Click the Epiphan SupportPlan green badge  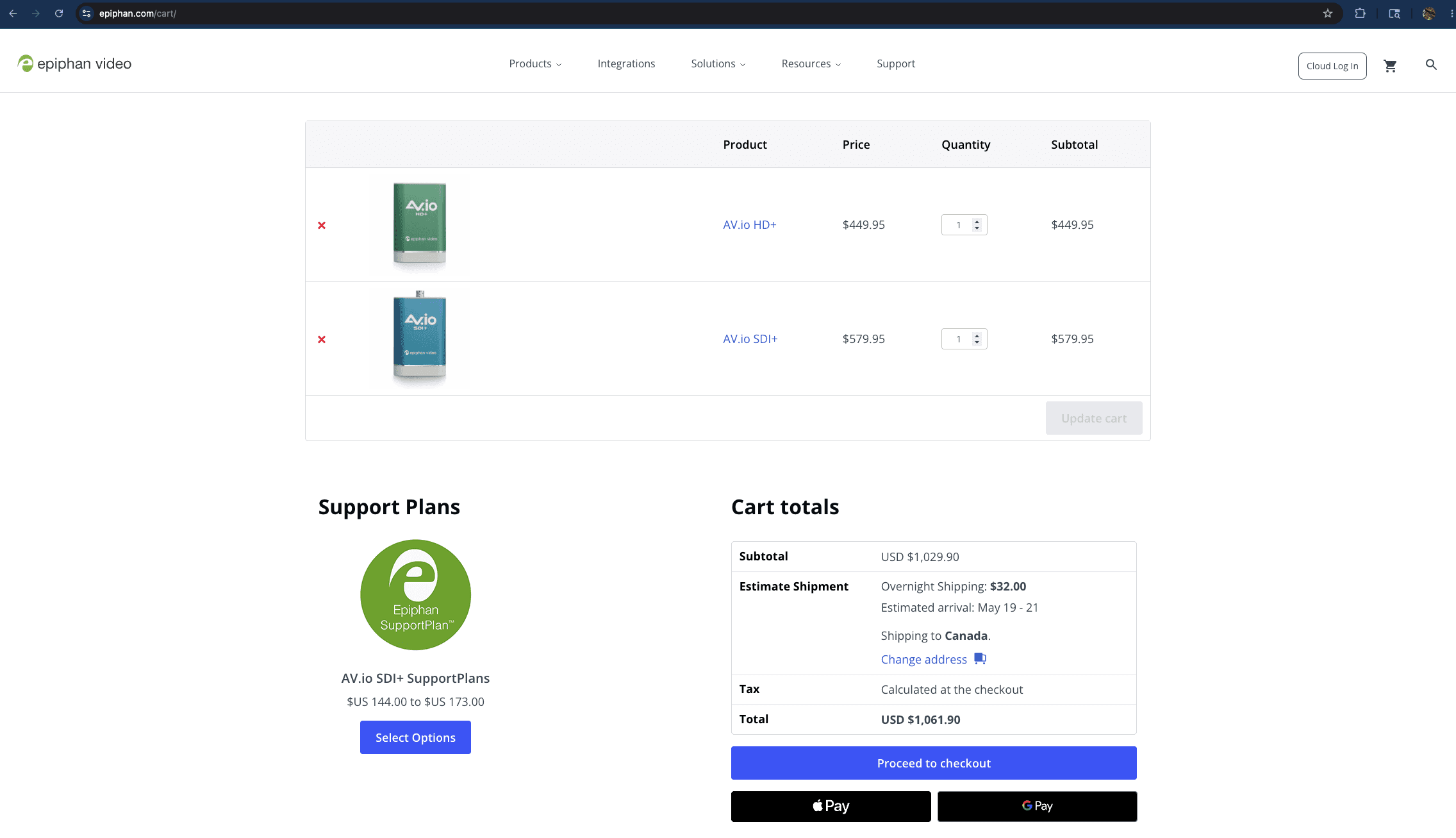(x=415, y=594)
